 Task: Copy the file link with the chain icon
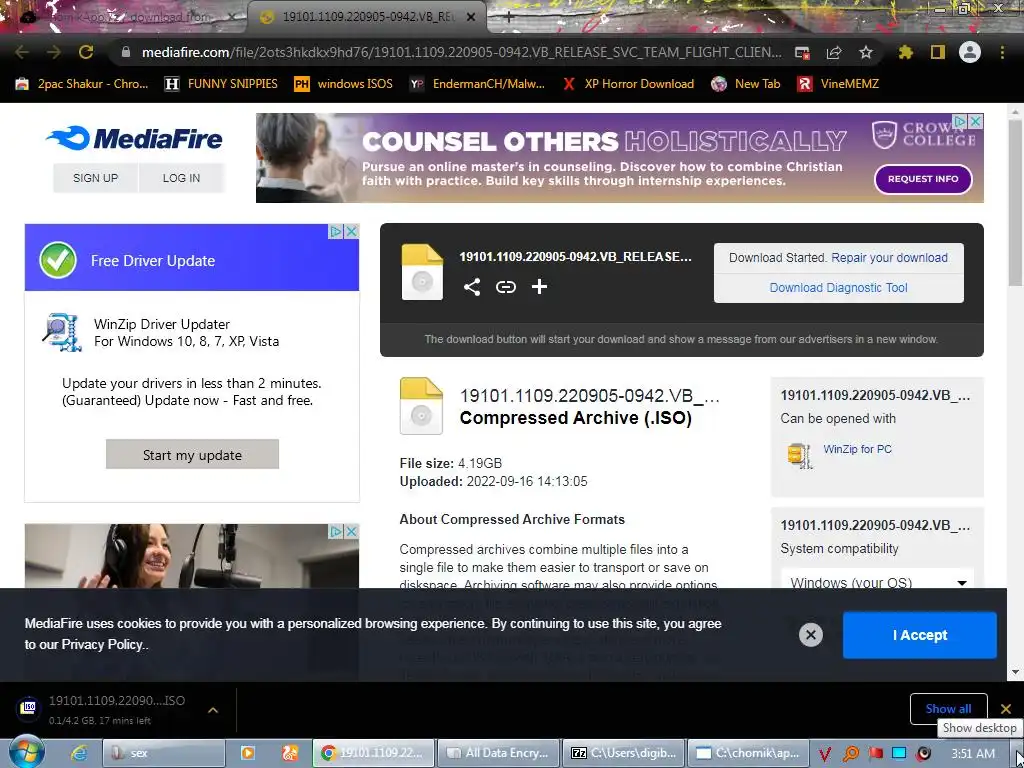point(505,286)
